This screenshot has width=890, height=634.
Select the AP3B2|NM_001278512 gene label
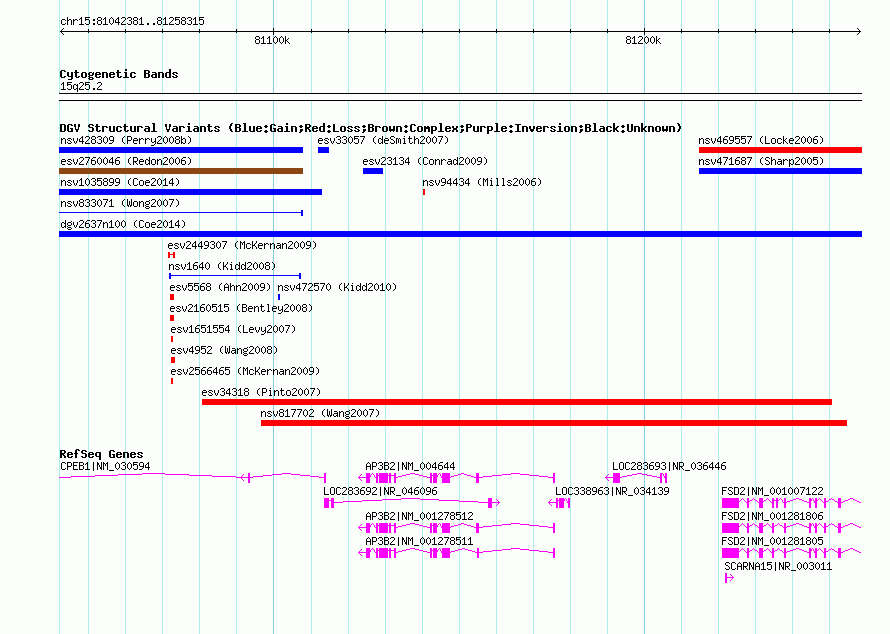click(x=419, y=517)
